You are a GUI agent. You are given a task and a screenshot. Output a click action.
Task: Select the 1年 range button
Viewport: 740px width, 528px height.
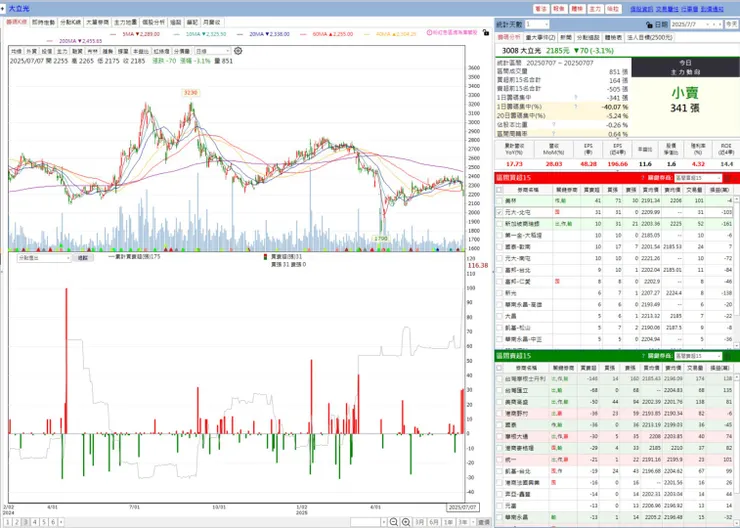pyautogui.click(x=448, y=522)
